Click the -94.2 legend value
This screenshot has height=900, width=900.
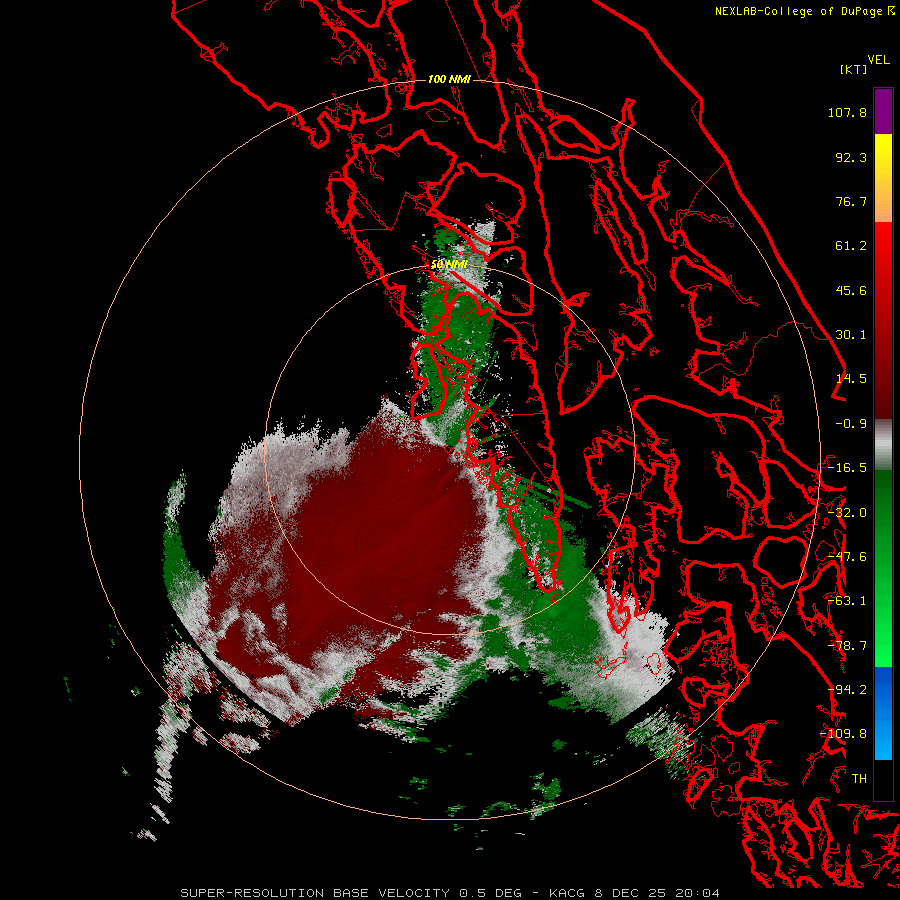click(x=847, y=690)
